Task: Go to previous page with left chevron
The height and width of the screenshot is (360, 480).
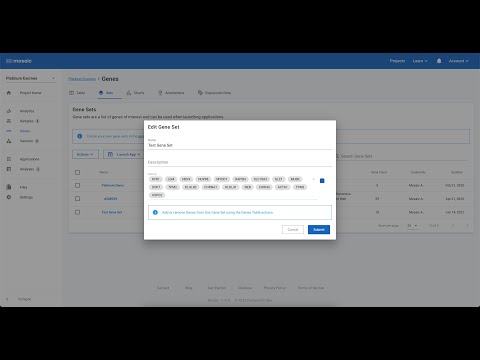Action: (453, 226)
